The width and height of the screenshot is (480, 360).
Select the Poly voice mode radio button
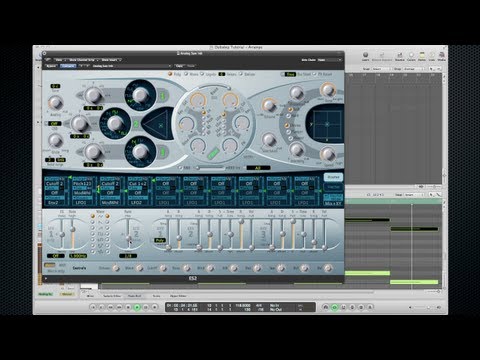tap(170, 74)
